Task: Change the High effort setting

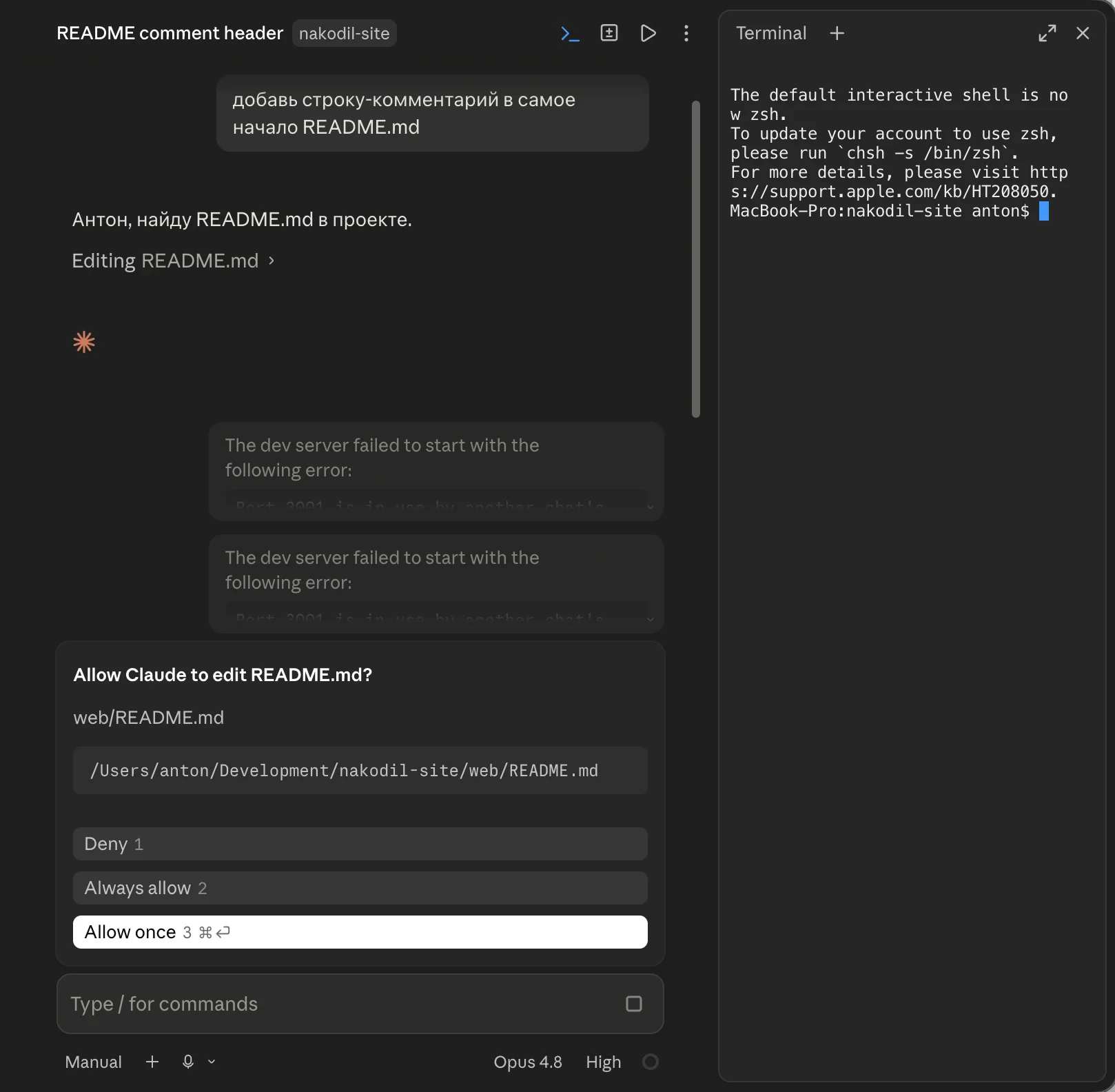Action: tap(604, 1062)
